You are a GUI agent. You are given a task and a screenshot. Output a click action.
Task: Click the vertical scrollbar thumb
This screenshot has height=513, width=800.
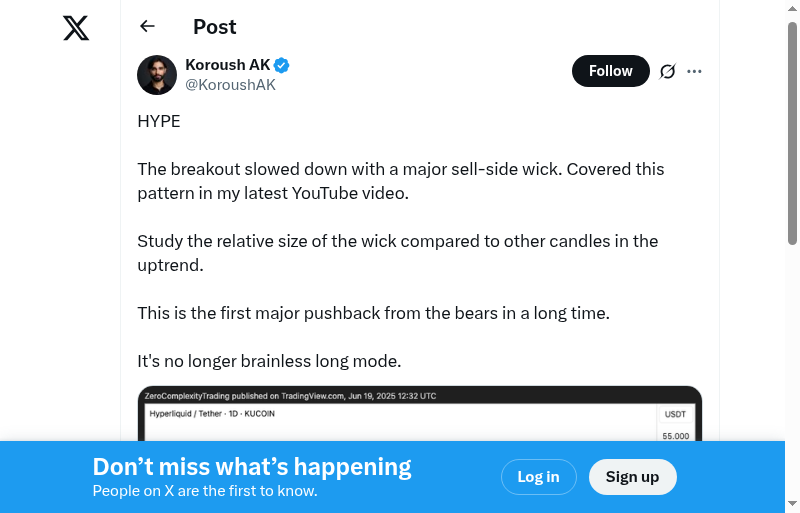pyautogui.click(x=792, y=130)
